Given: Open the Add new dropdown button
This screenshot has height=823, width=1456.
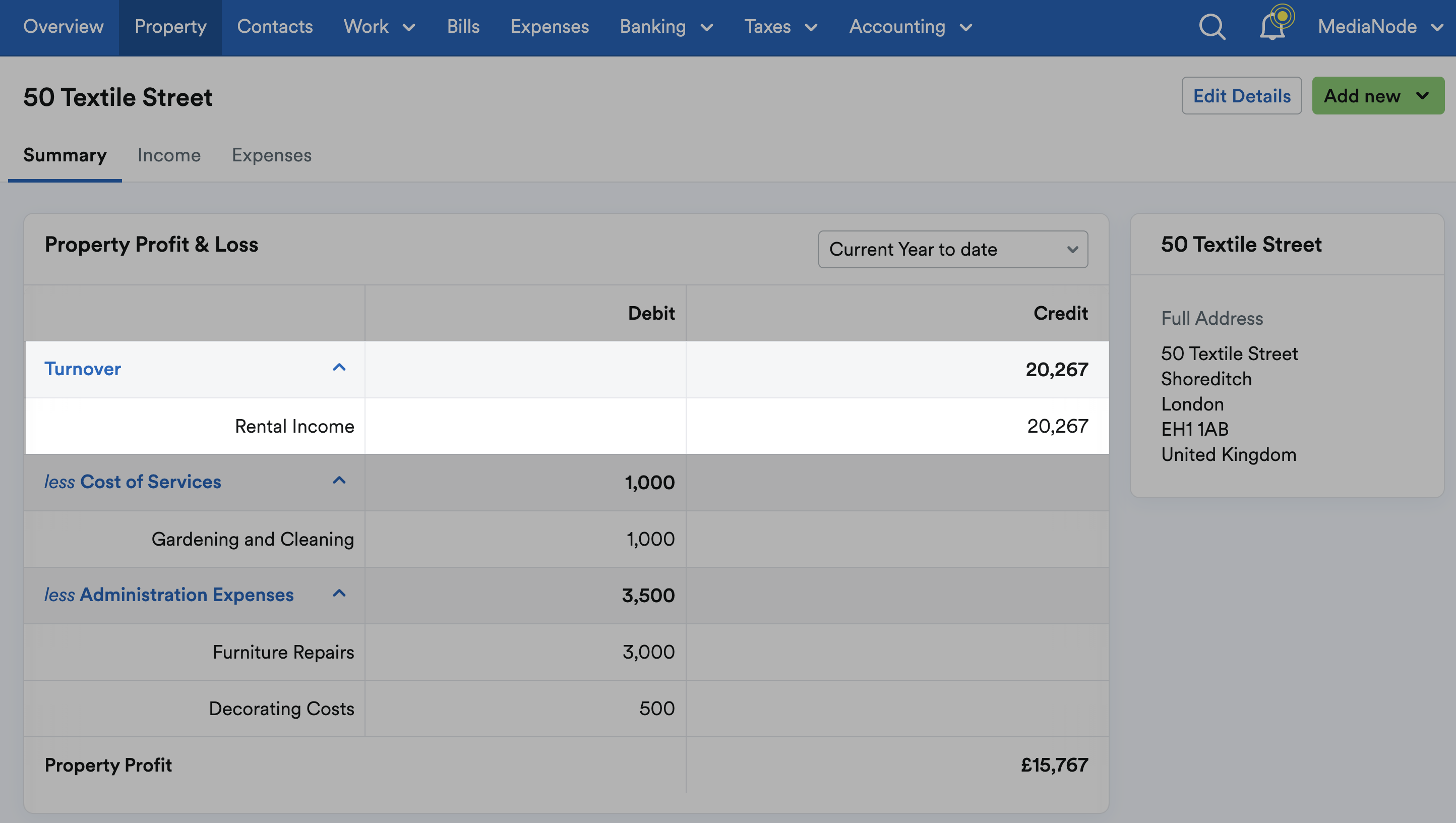Looking at the screenshot, I should (x=1378, y=95).
